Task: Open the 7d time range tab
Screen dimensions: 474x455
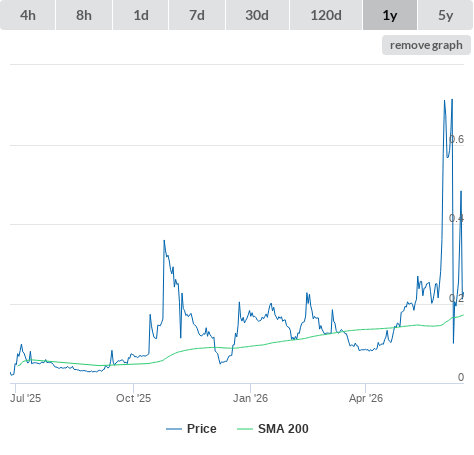Action: 197,15
